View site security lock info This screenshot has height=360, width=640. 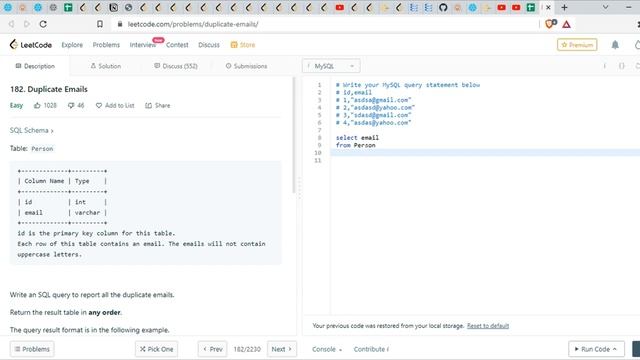click(x=120, y=24)
